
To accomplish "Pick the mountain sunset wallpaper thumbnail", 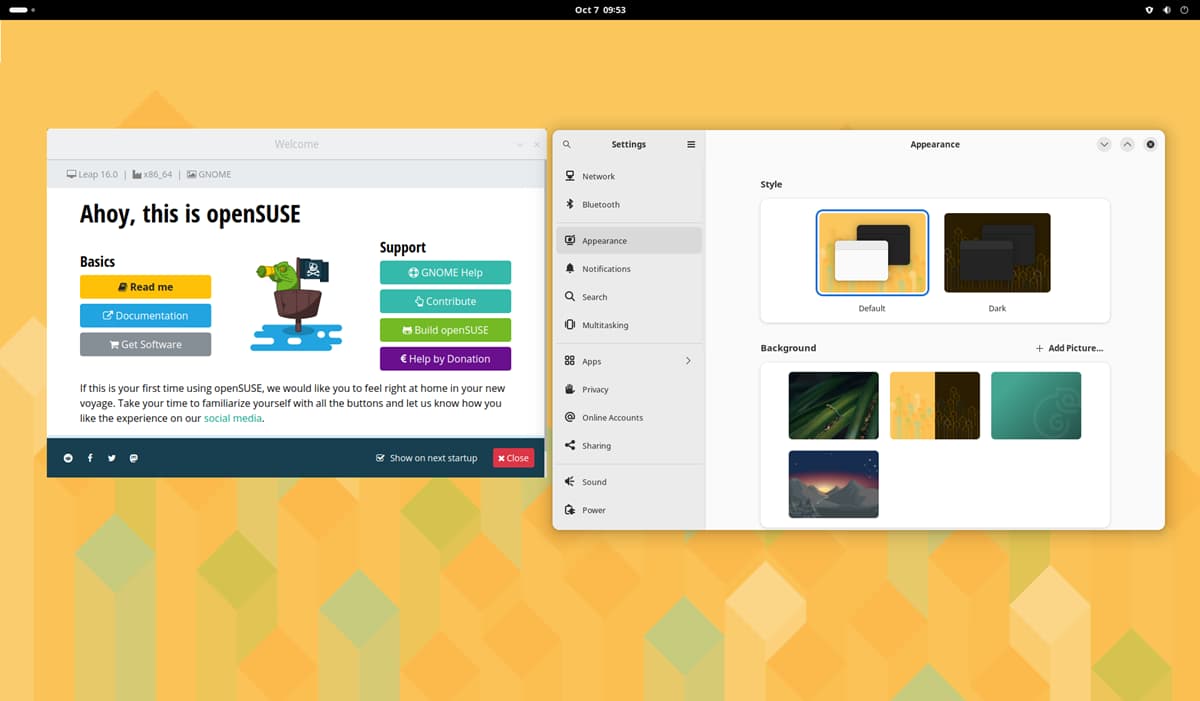I will click(833, 484).
